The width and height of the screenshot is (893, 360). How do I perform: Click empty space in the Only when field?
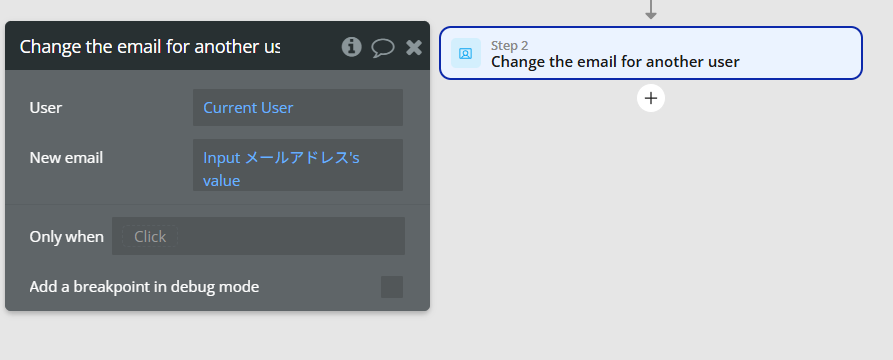[290, 236]
